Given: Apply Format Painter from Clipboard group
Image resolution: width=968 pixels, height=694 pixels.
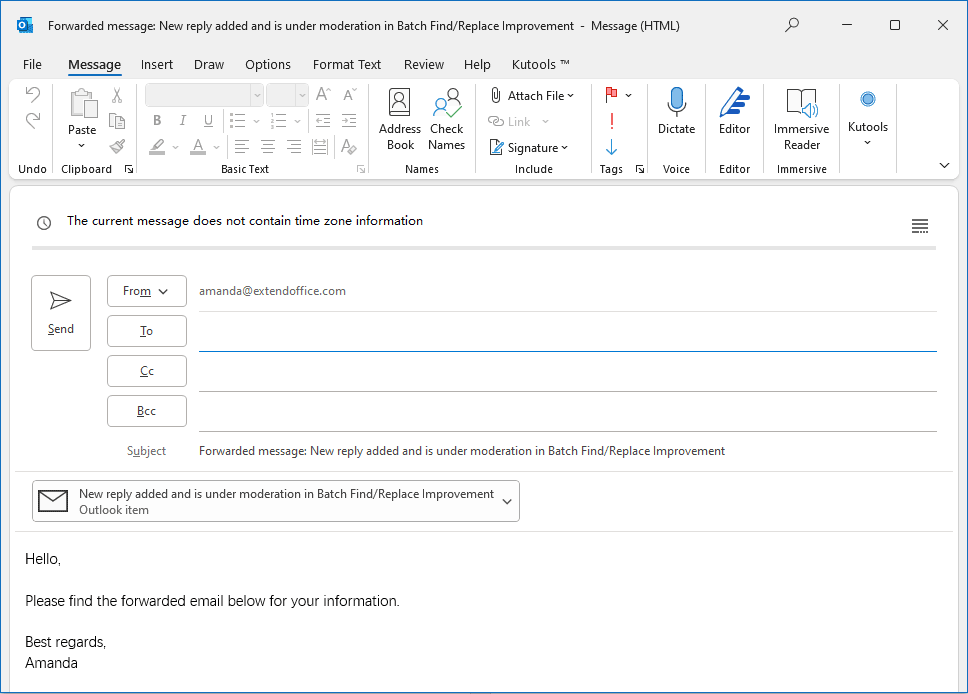Looking at the screenshot, I should pyautogui.click(x=115, y=144).
